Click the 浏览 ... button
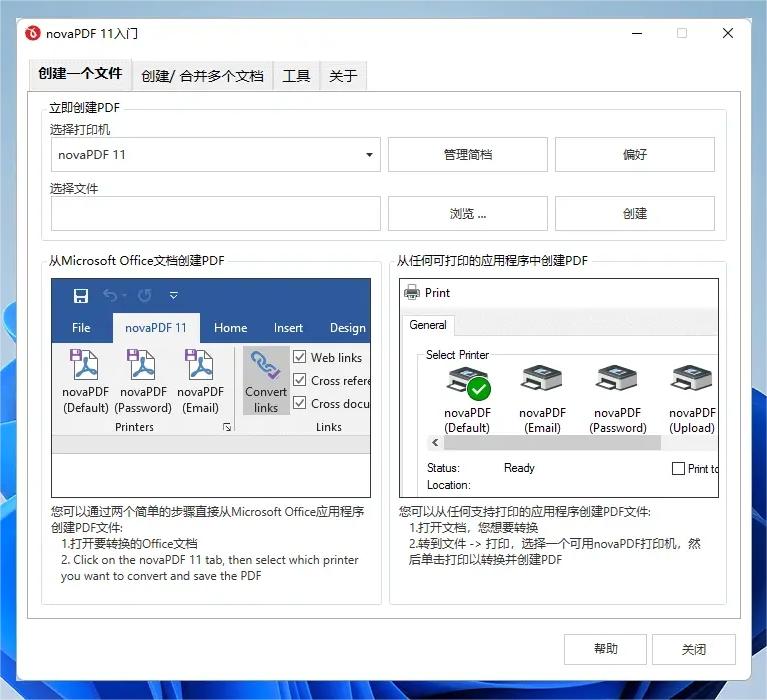The height and width of the screenshot is (700, 767). click(x=468, y=213)
